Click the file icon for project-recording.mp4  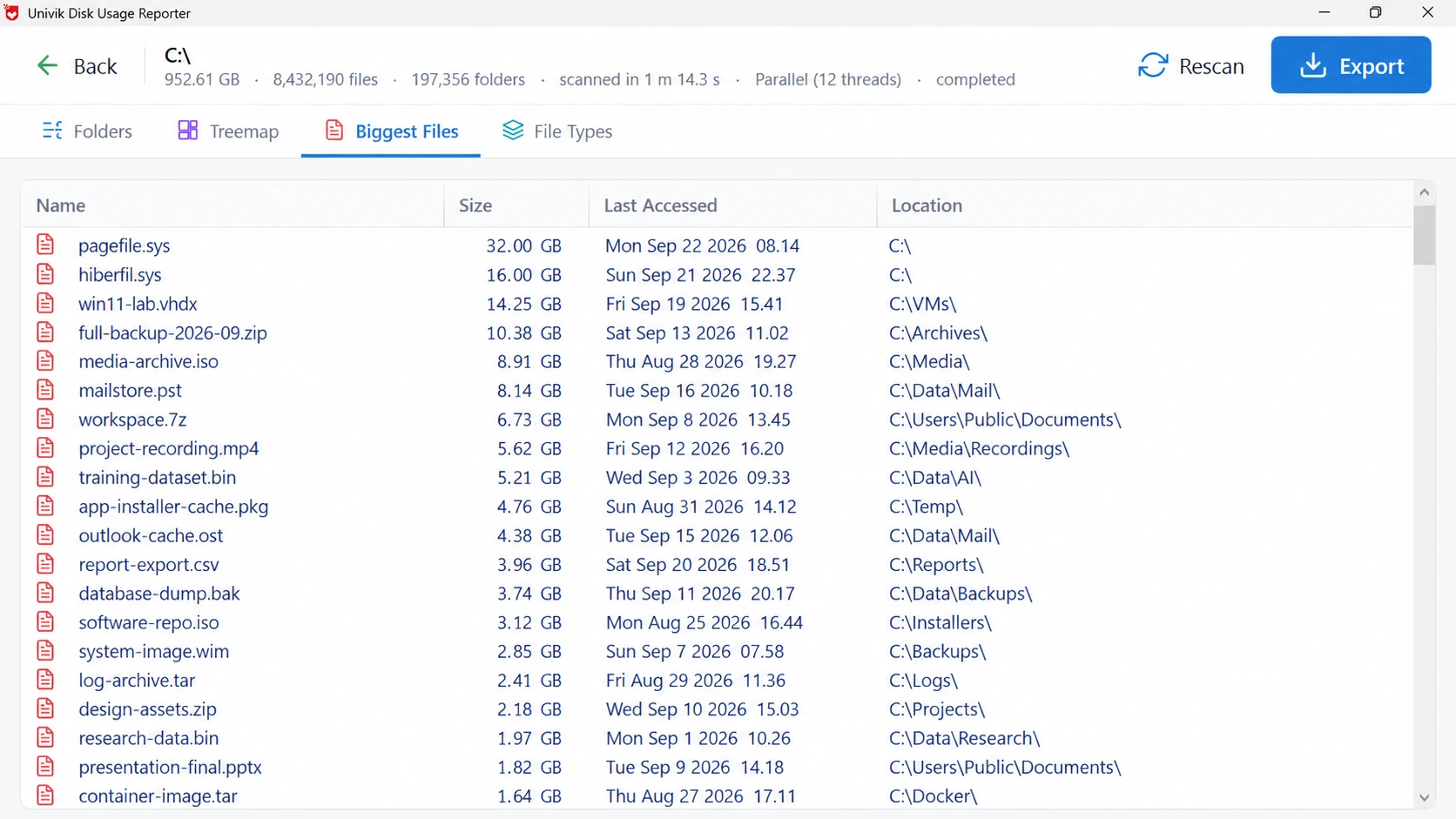click(x=45, y=447)
